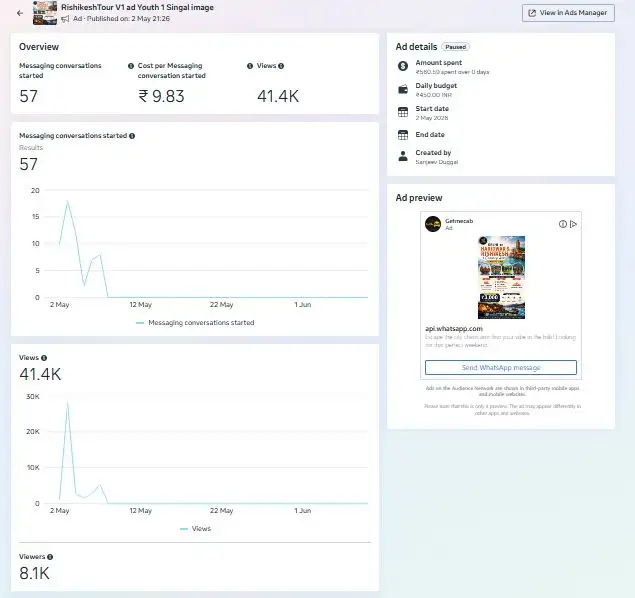Screen dimensions: 635x598
Task: Click the Daily budget wallet icon
Action: pyautogui.click(x=403, y=89)
